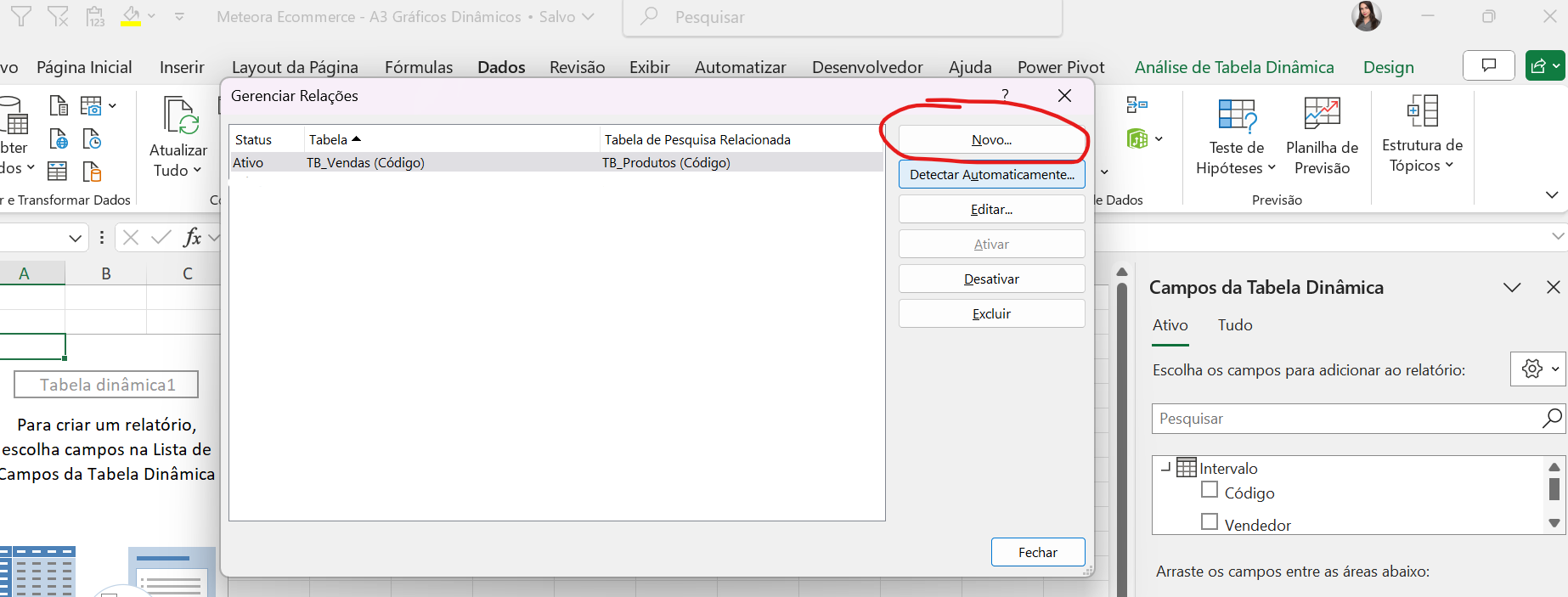
Task: Select column B header
Action: [106, 273]
